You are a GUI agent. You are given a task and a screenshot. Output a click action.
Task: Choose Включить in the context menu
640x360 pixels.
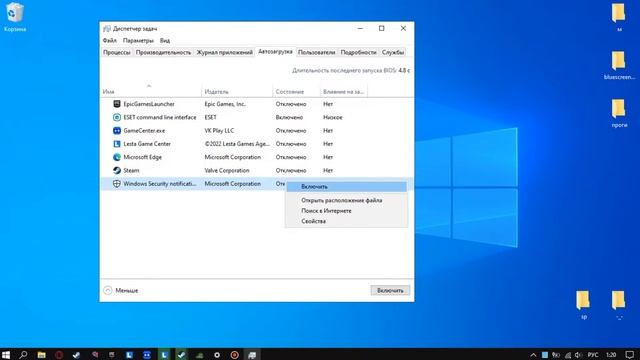tap(347, 187)
